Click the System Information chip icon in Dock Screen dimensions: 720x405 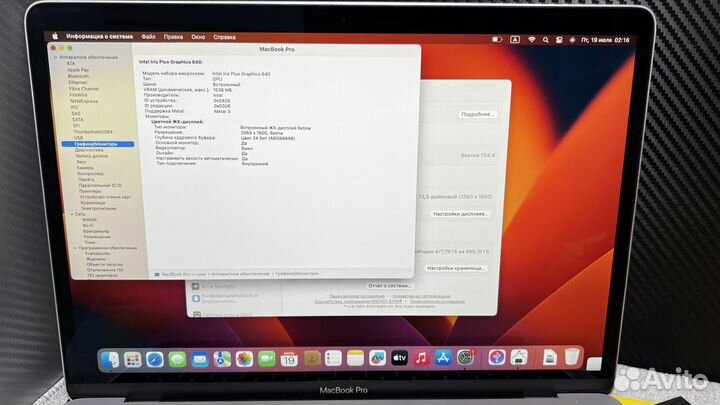tap(519, 357)
